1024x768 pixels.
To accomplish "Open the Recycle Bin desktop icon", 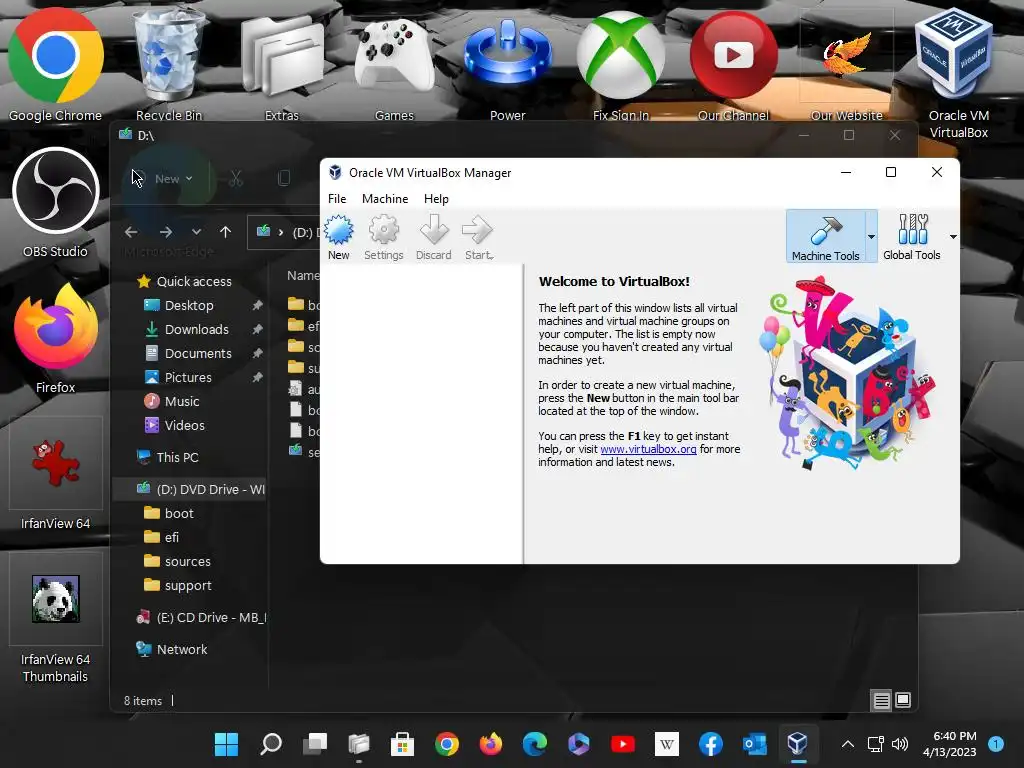I will point(168,64).
